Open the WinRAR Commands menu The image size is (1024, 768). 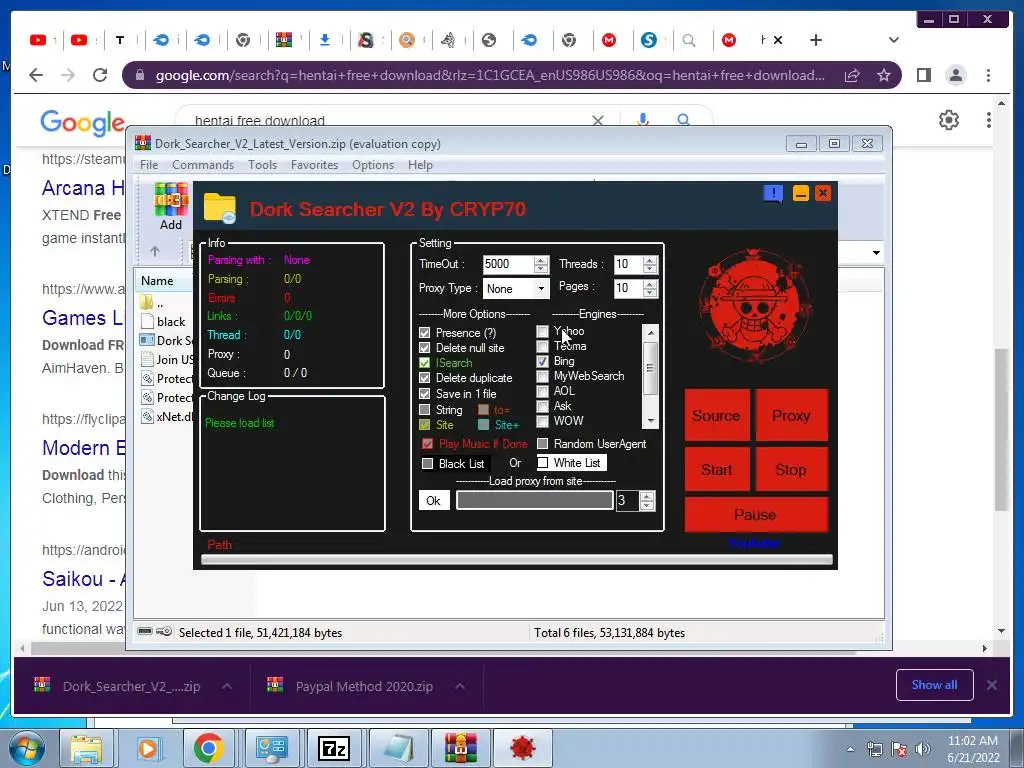(x=203, y=165)
